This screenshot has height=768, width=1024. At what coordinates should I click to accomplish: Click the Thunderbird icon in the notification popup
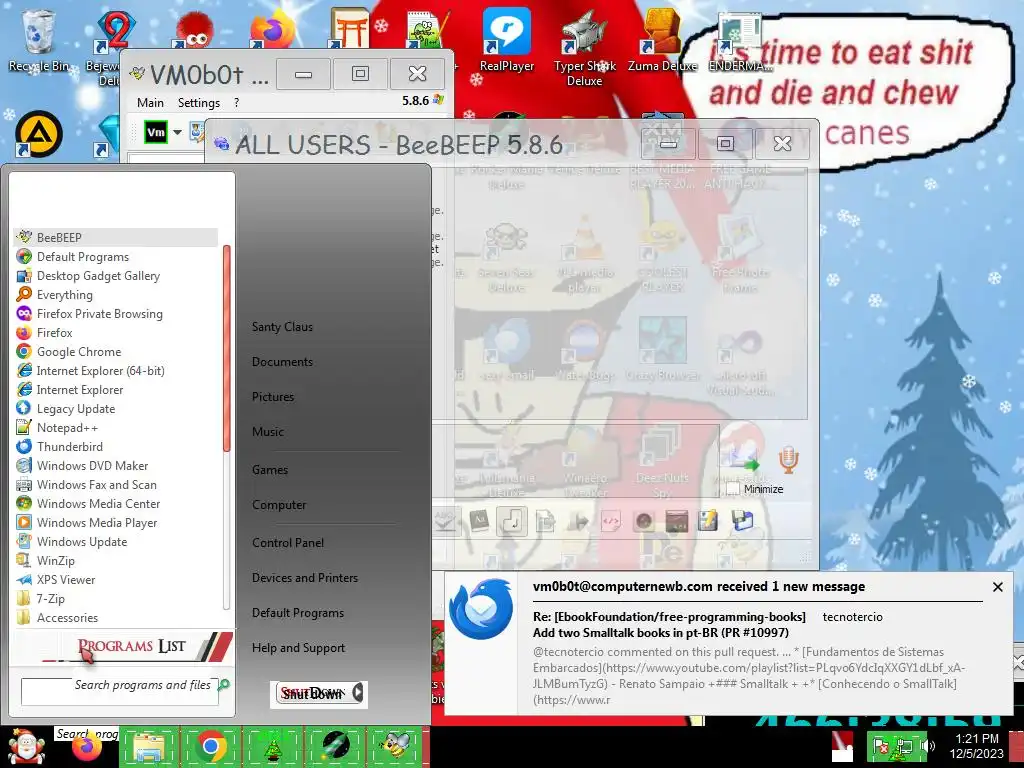tap(481, 609)
